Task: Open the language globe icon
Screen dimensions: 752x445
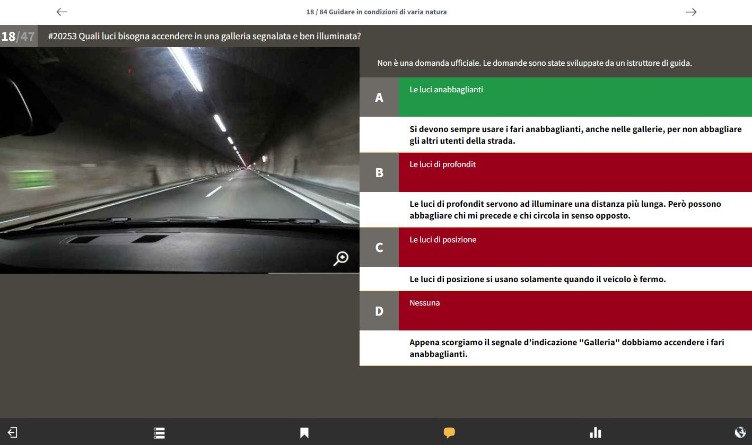Action: [739, 432]
